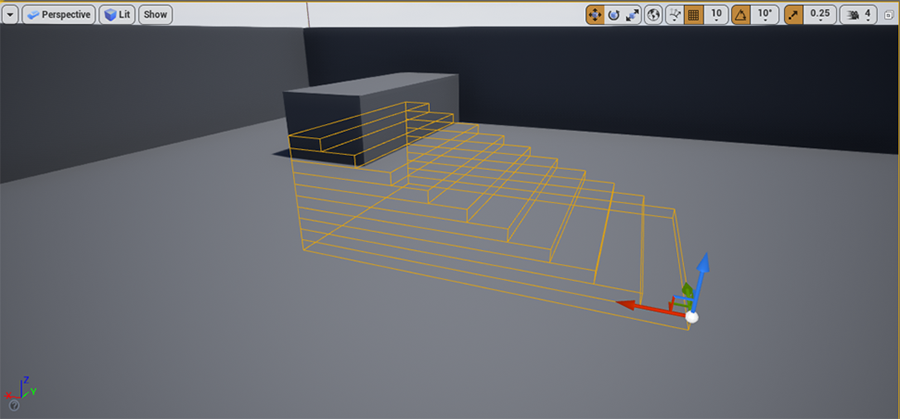Open rotation snap angle dropdown showing 10°
900x419 pixels.
click(x=765, y=15)
